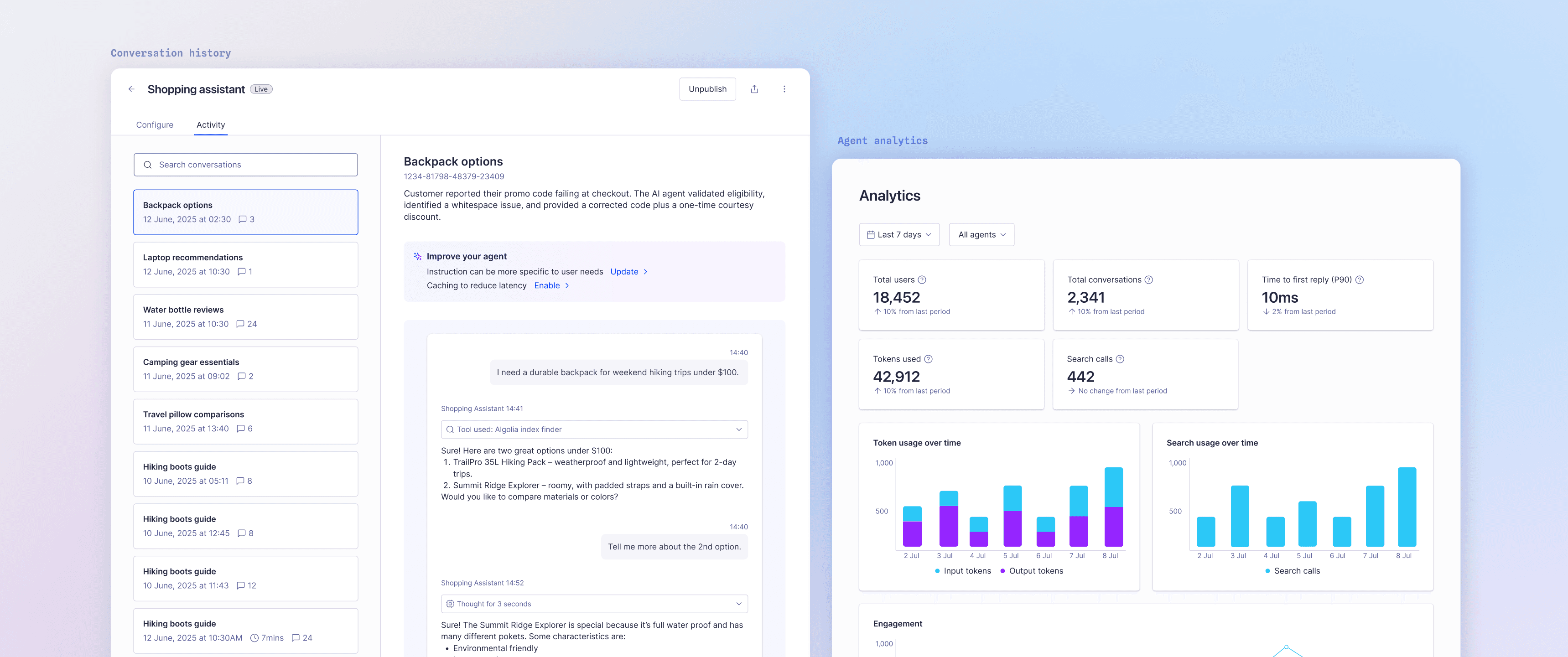
Task: Click the Time to first reply help icon
Action: (1359, 280)
